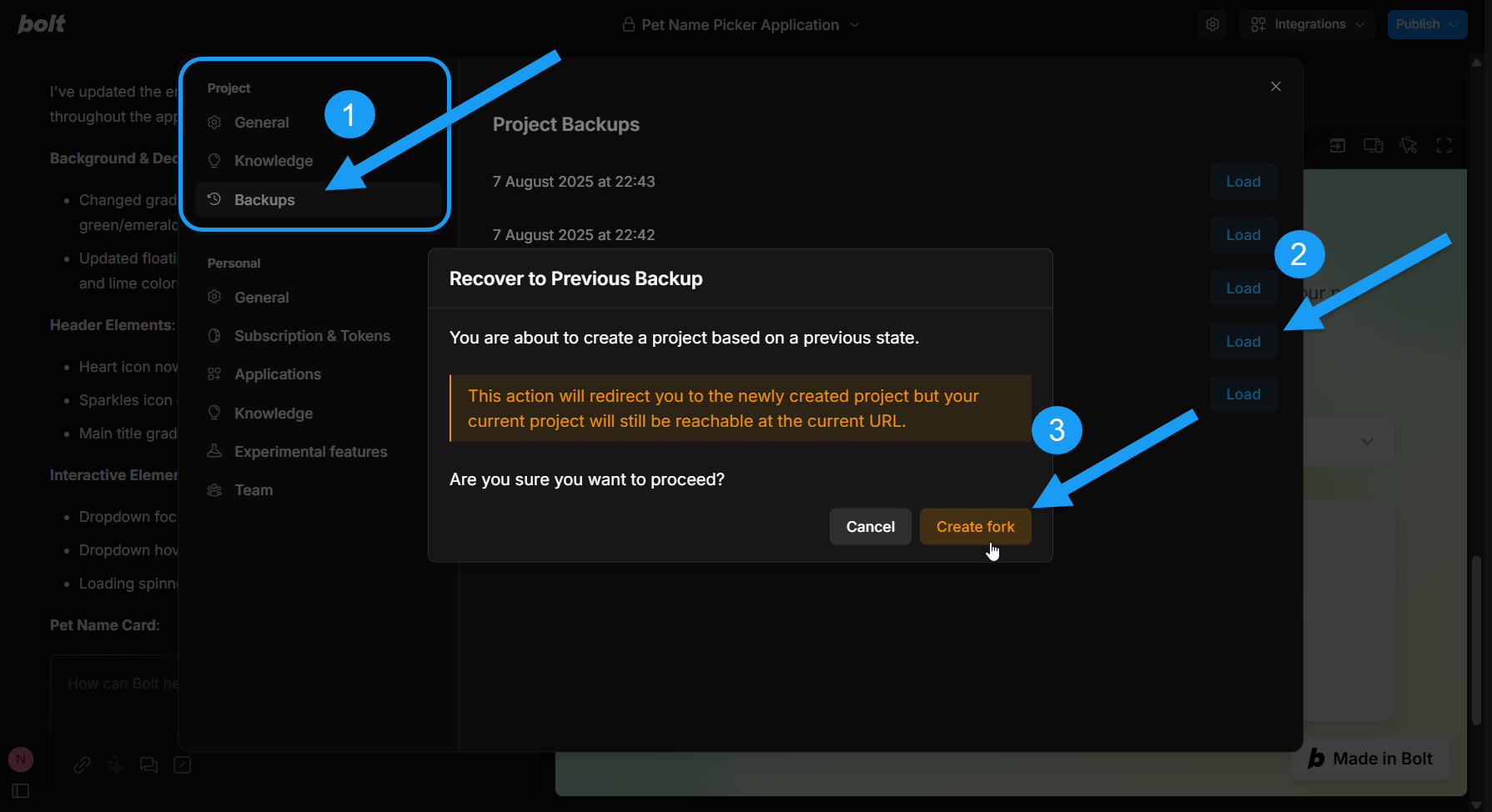Open Experimental features settings

(319, 452)
